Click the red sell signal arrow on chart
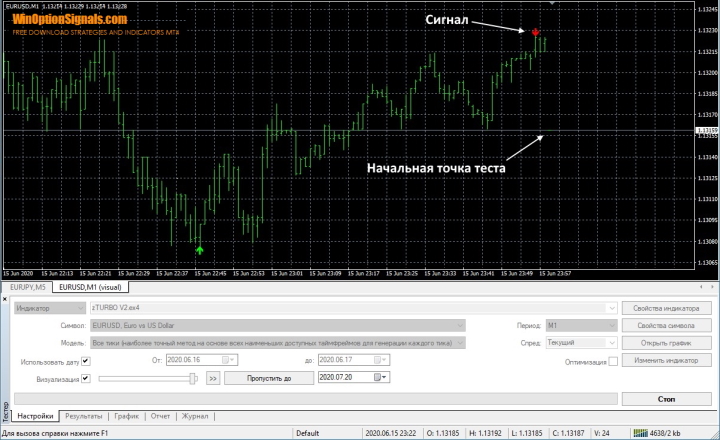Viewport: 720px width, 440px height. [536, 33]
